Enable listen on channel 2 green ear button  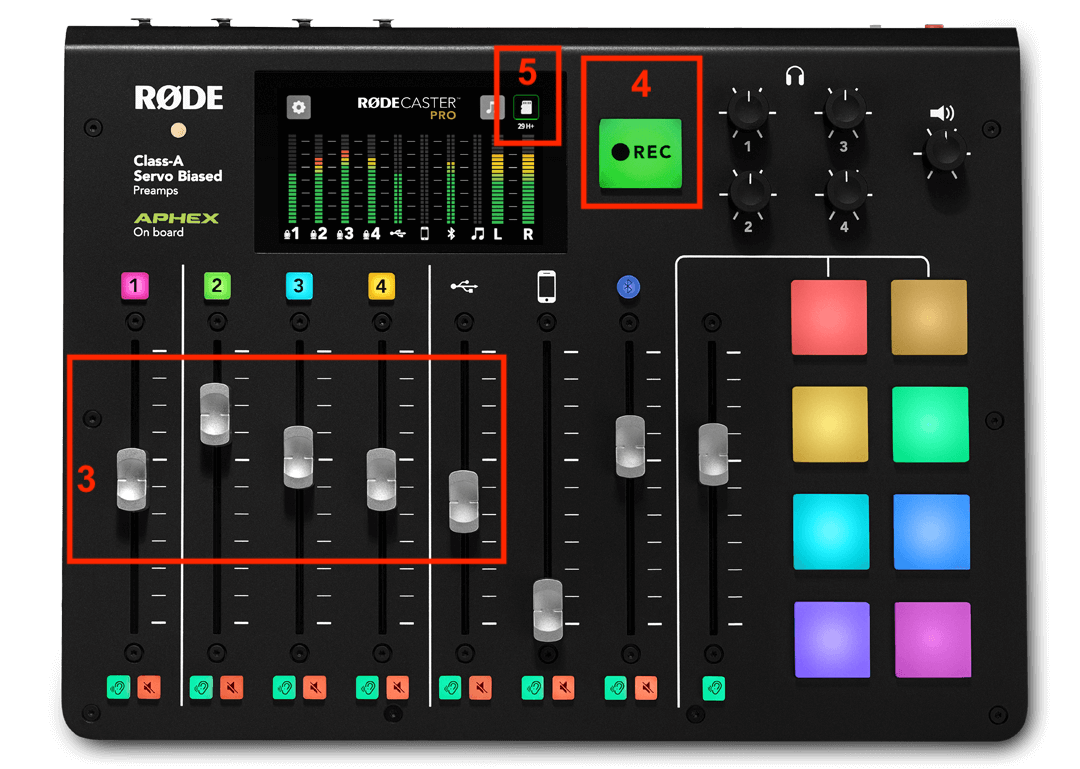pyautogui.click(x=199, y=688)
